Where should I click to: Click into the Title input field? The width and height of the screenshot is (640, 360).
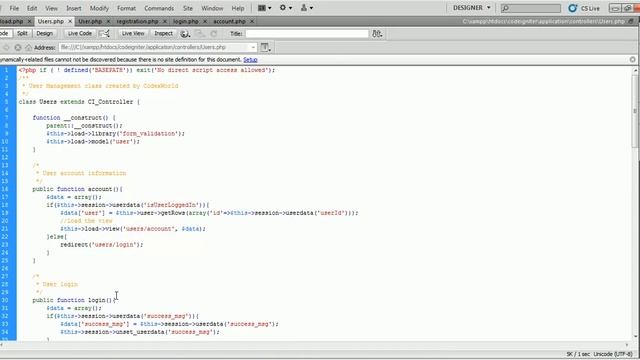[x=307, y=34]
